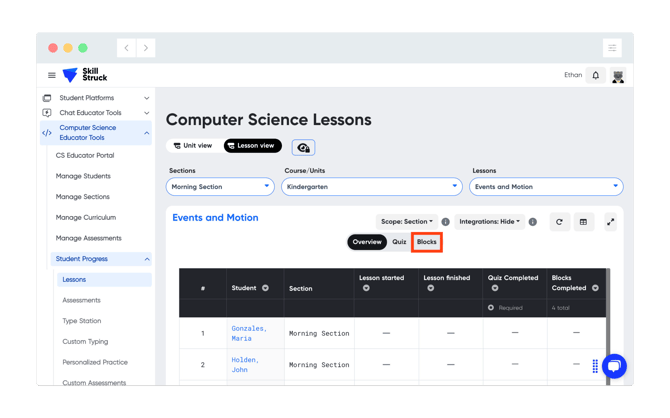Open the hamburger menu icon
The image size is (670, 418).
pyautogui.click(x=52, y=75)
